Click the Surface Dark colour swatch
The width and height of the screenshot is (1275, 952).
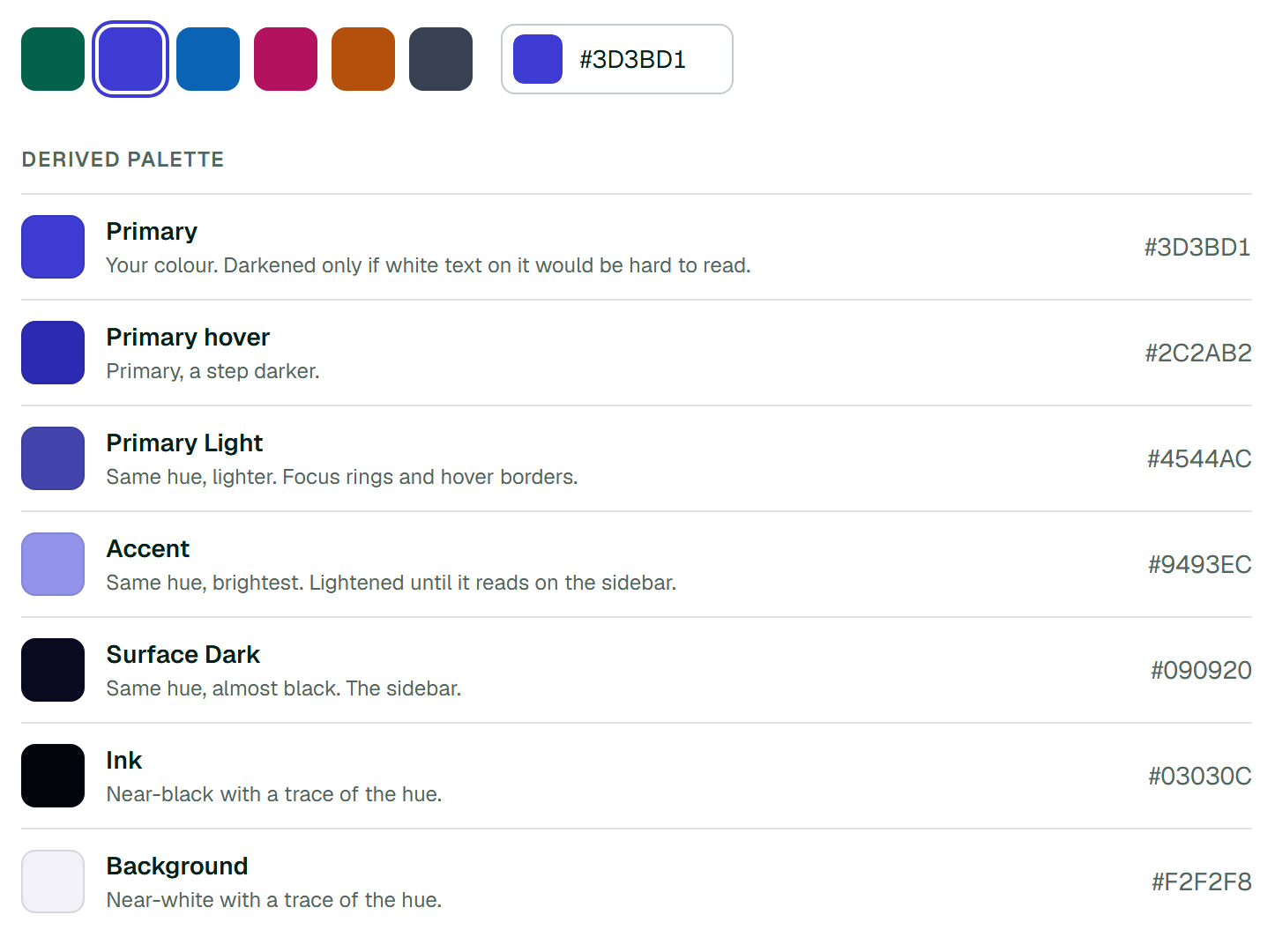tap(53, 670)
